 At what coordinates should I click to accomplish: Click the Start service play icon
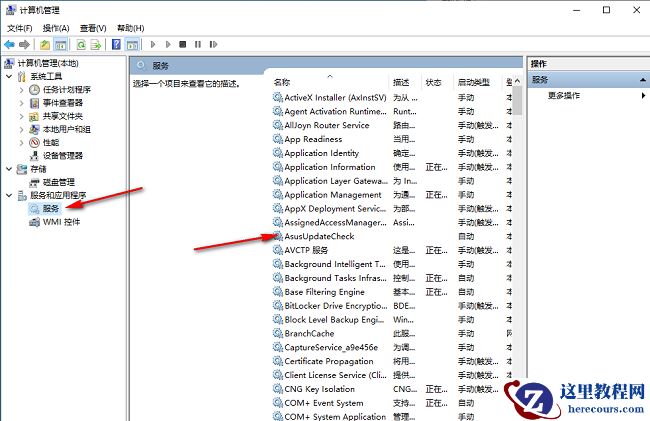(153, 44)
